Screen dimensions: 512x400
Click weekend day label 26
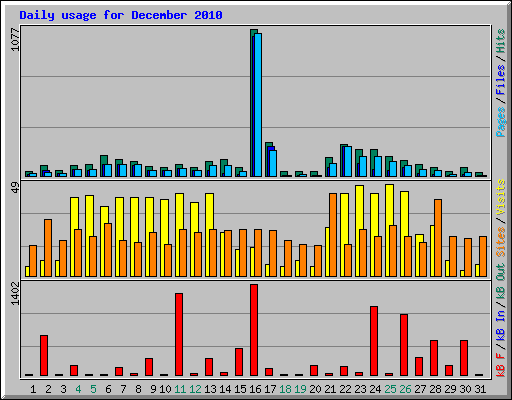pyautogui.click(x=405, y=389)
